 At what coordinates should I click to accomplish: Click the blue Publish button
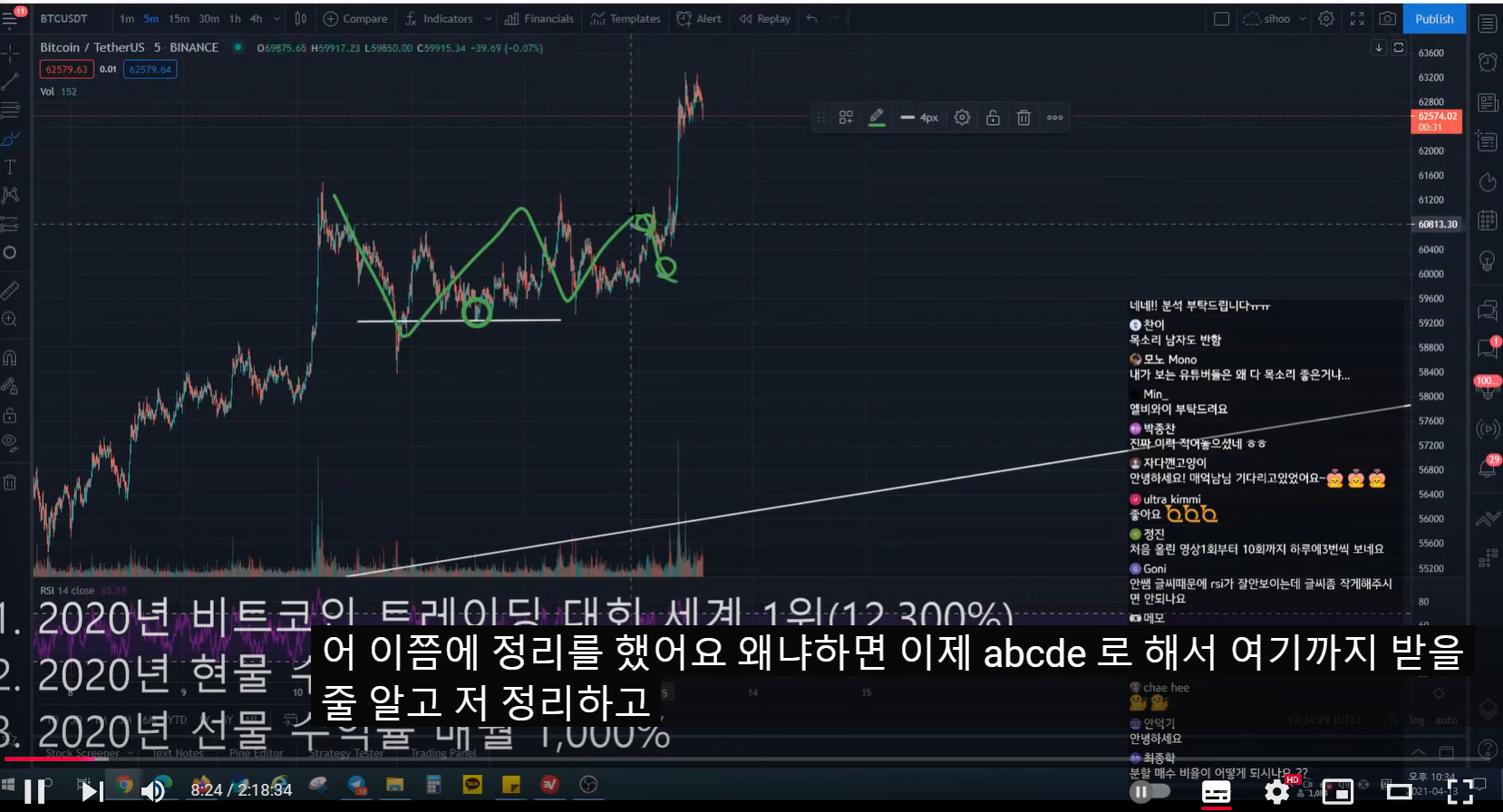pyautogui.click(x=1434, y=18)
